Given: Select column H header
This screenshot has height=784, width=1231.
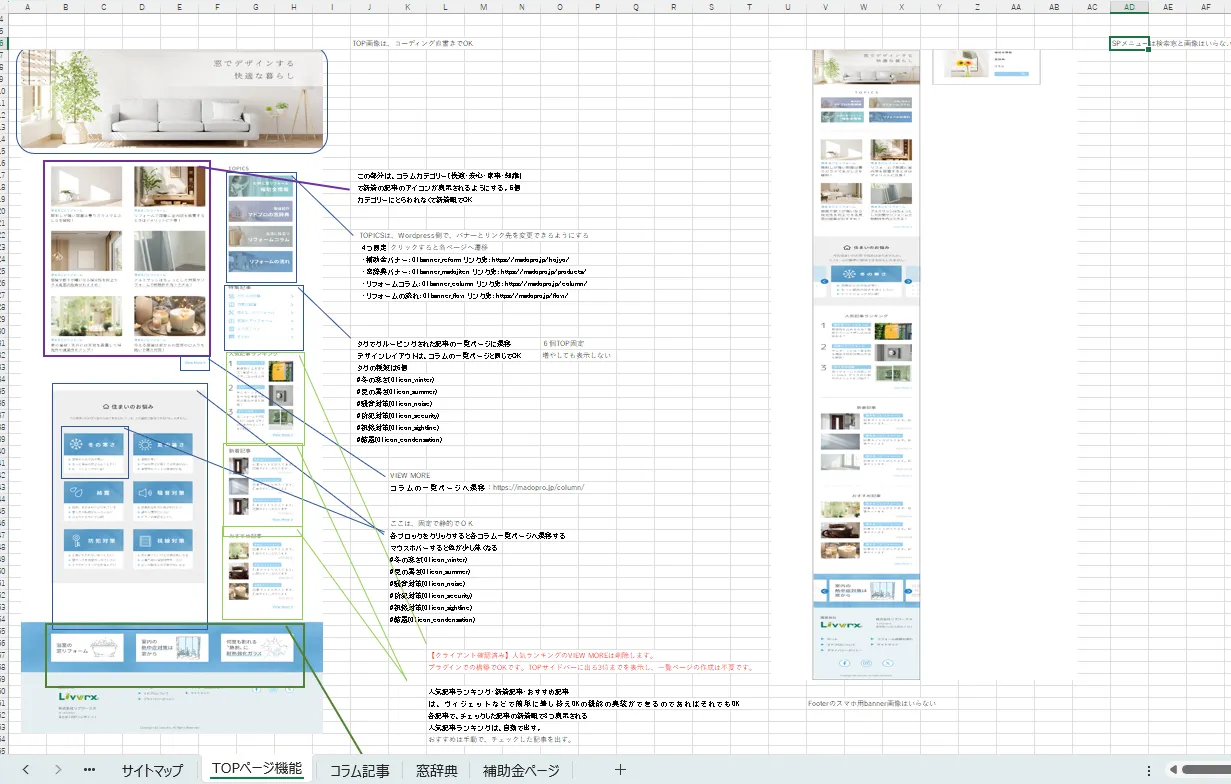Looking at the screenshot, I should [x=293, y=7].
